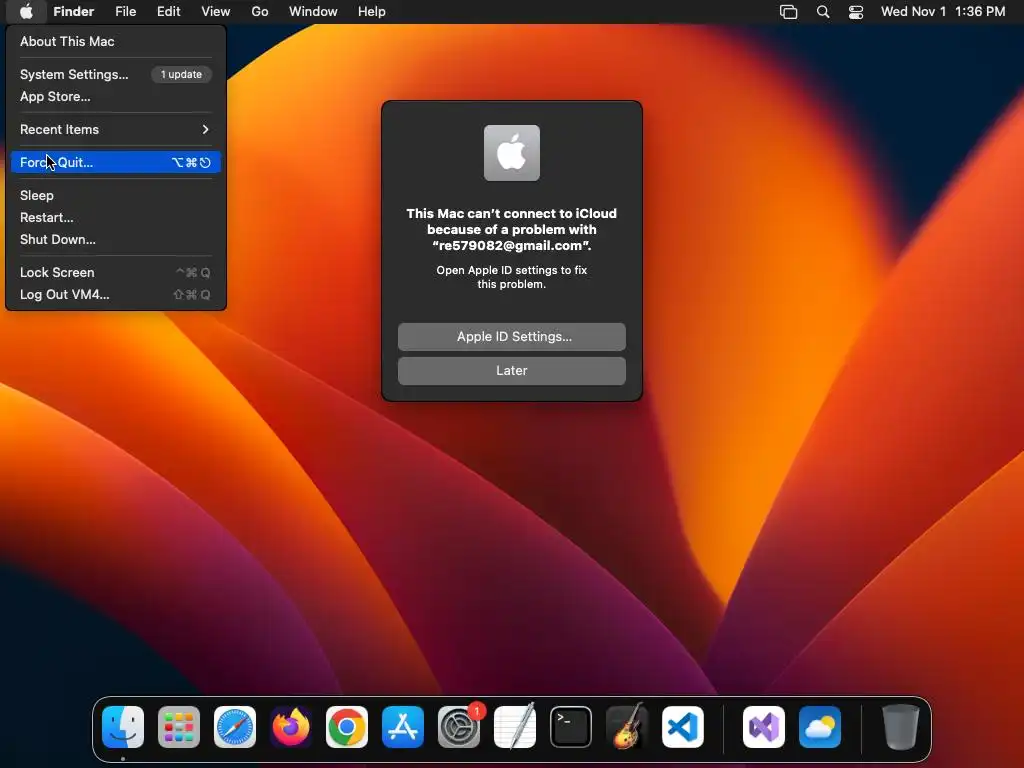
Task: Launch GarageBand guitar icon in Dock
Action: (627, 727)
